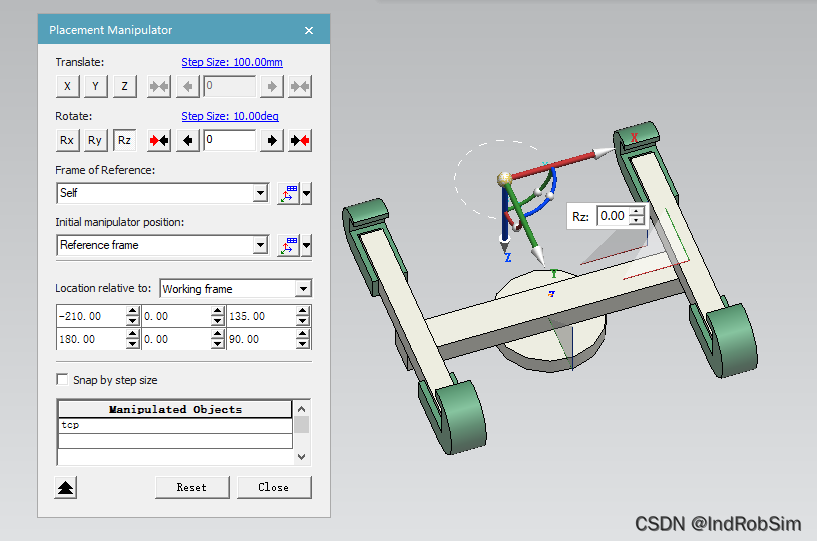817x541 pixels.
Task: Click the rotate value input field
Action: tap(230, 140)
